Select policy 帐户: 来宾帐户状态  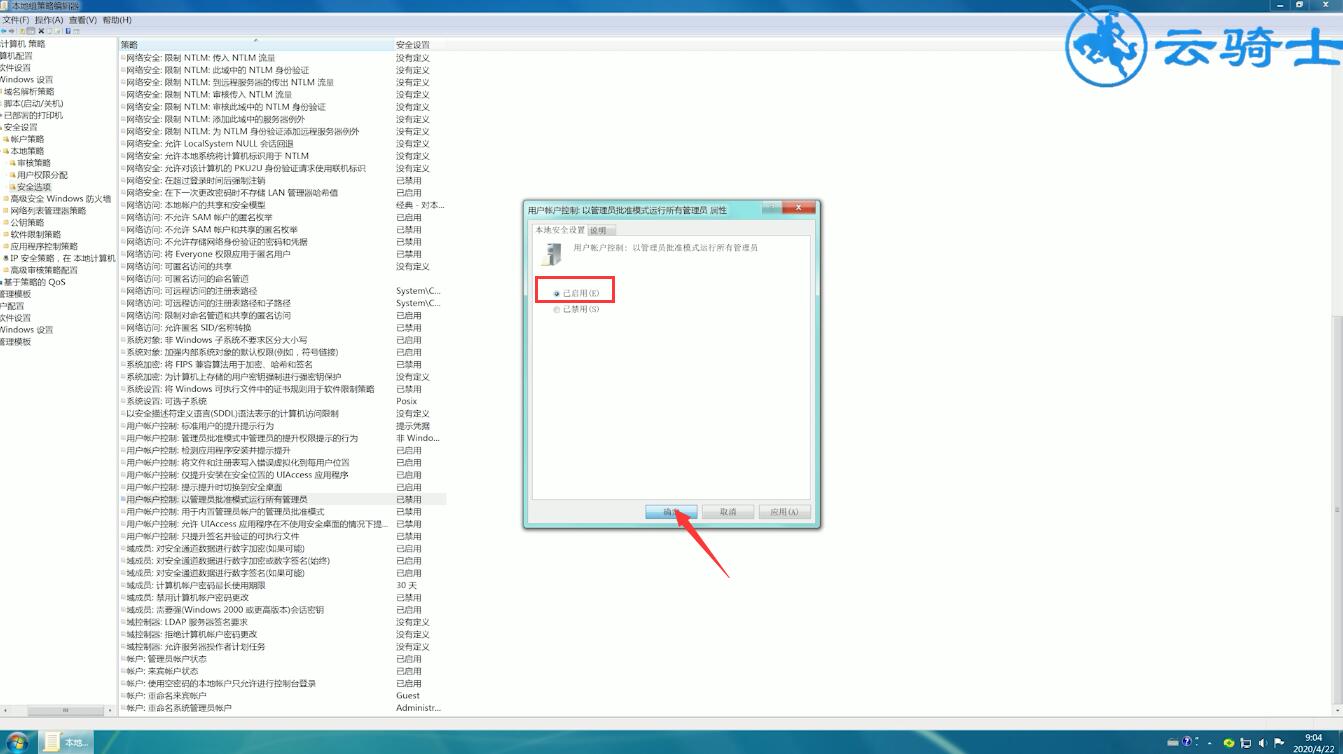coord(162,671)
